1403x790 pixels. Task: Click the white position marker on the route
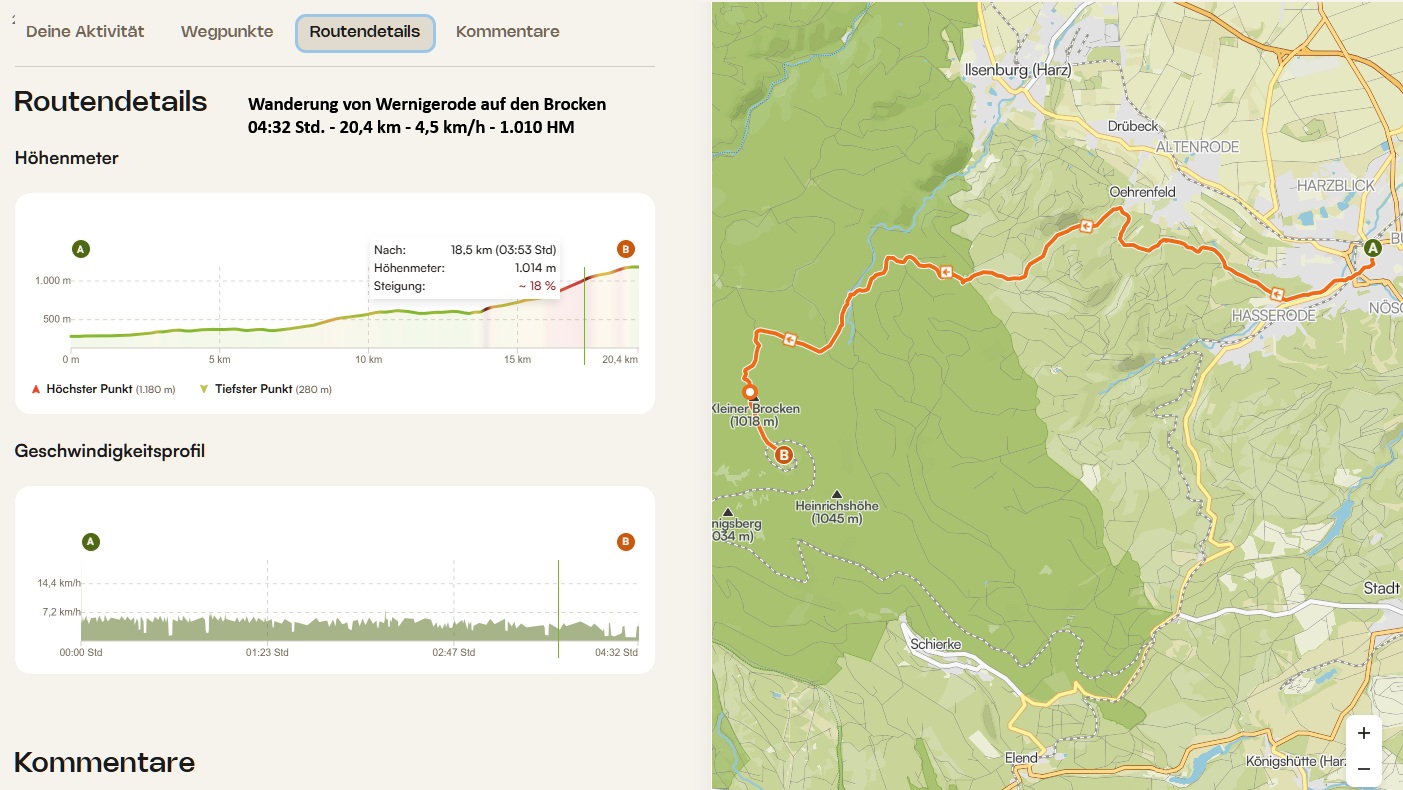[x=750, y=392]
